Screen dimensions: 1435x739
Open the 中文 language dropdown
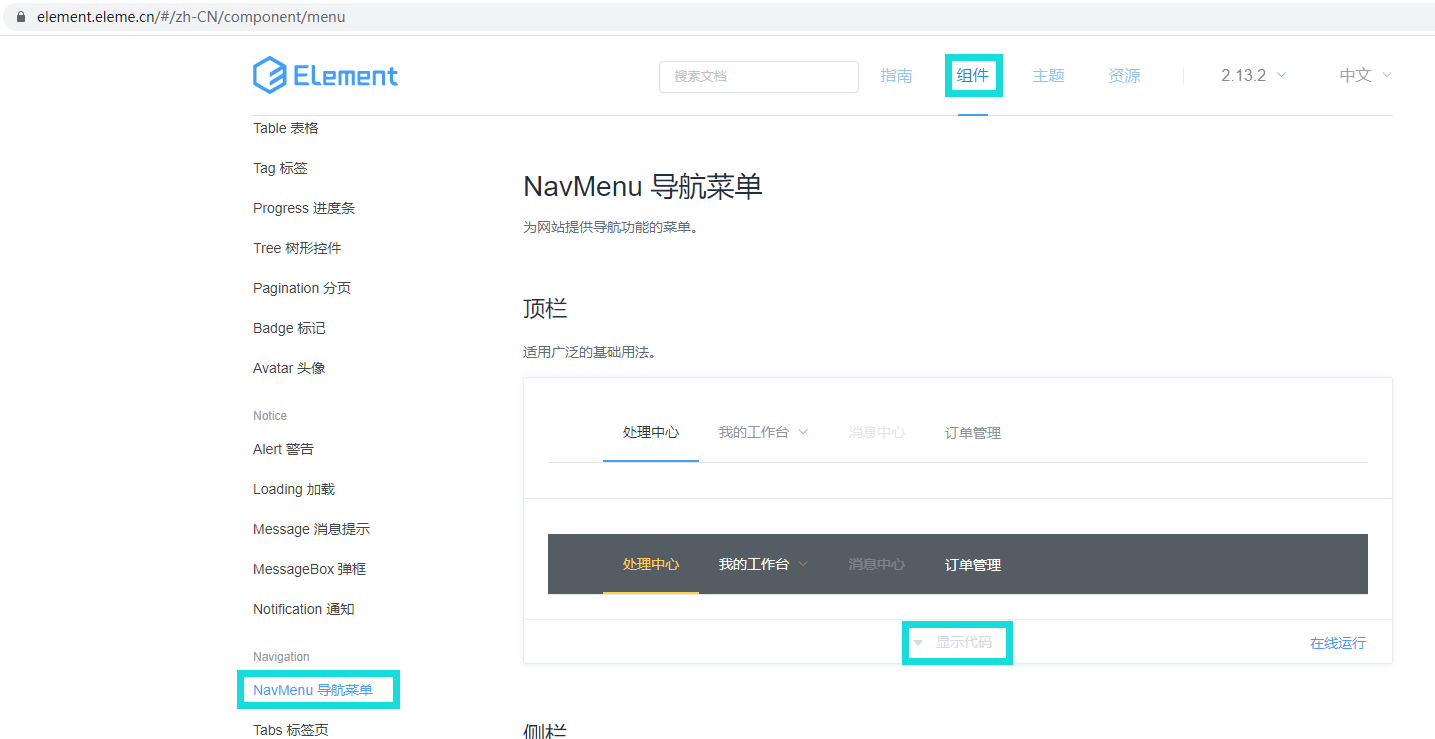1365,75
